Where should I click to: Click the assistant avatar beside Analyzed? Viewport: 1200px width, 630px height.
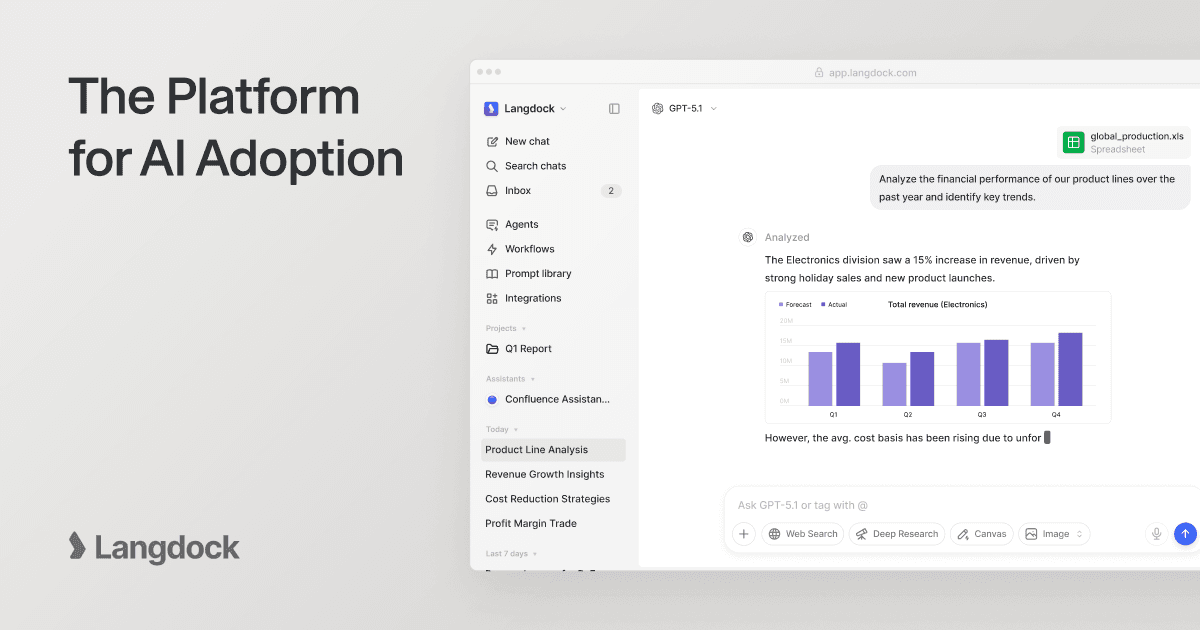click(747, 238)
